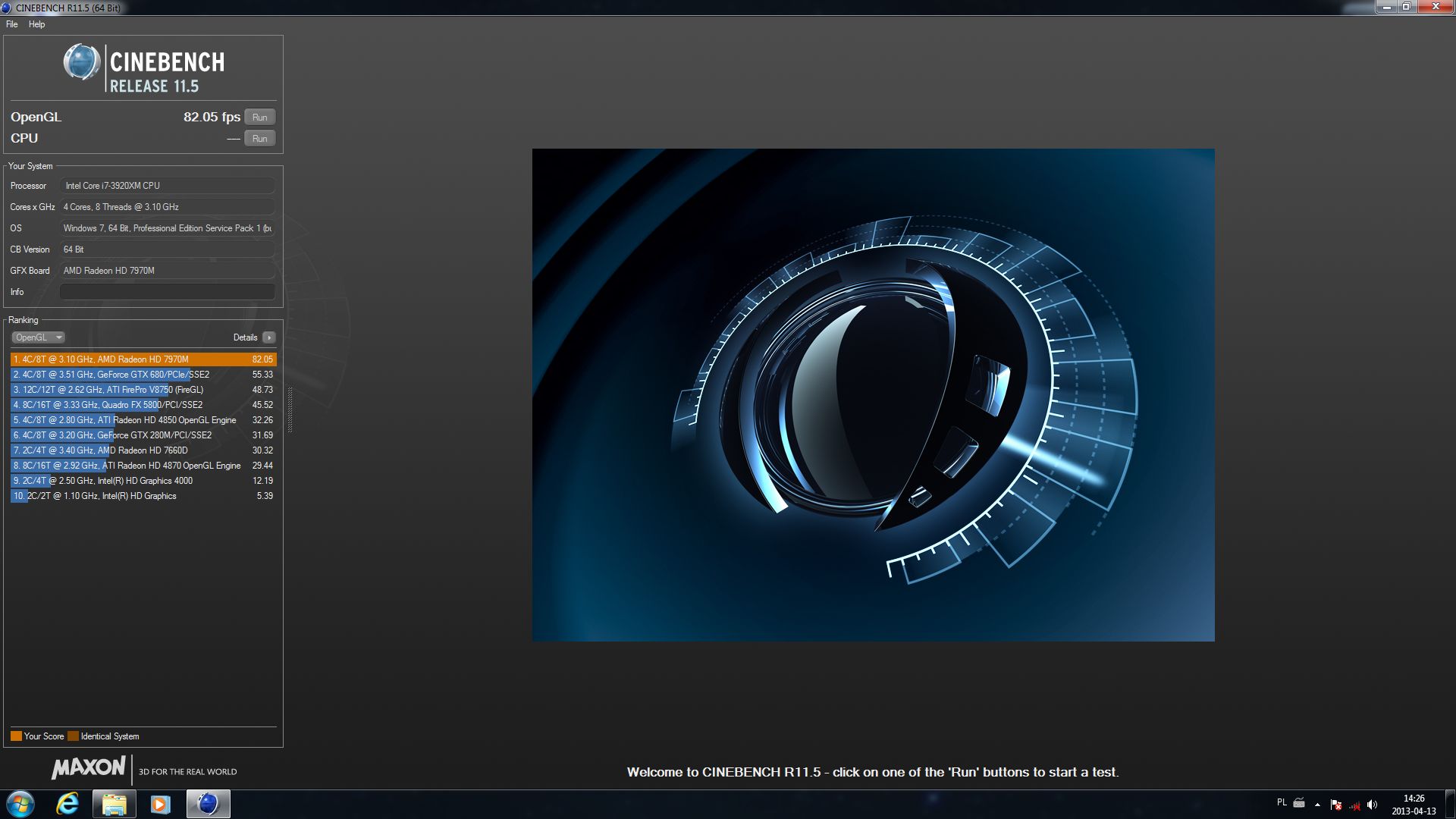Open Windows Media Player from the taskbar
This screenshot has height=819, width=1456.
pyautogui.click(x=160, y=804)
